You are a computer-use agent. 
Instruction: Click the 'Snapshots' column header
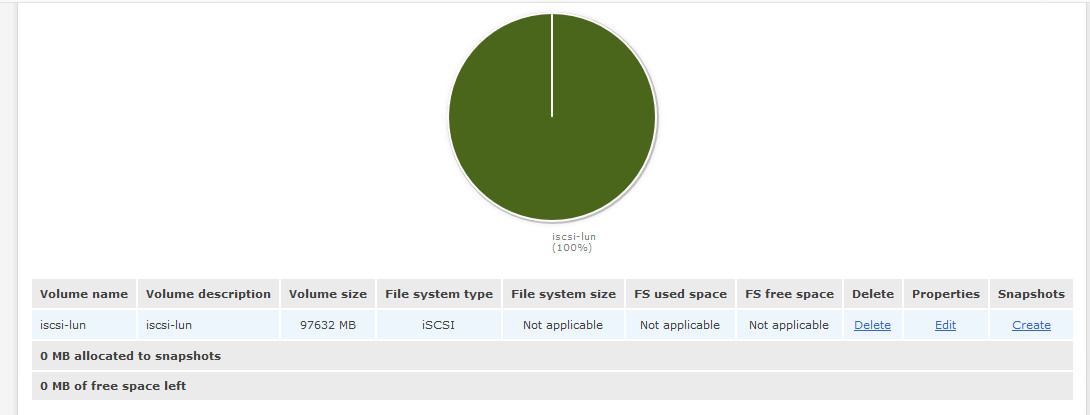pyautogui.click(x=1031, y=294)
